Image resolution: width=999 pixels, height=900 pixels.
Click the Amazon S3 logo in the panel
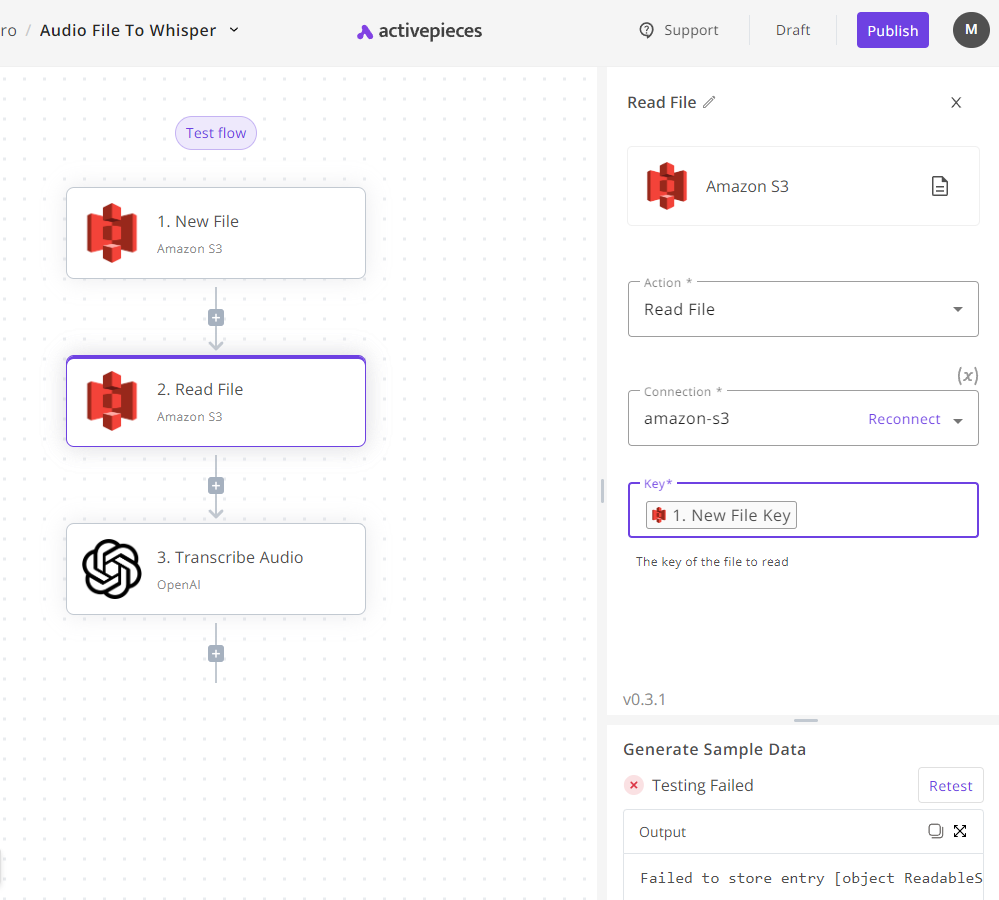coord(667,186)
